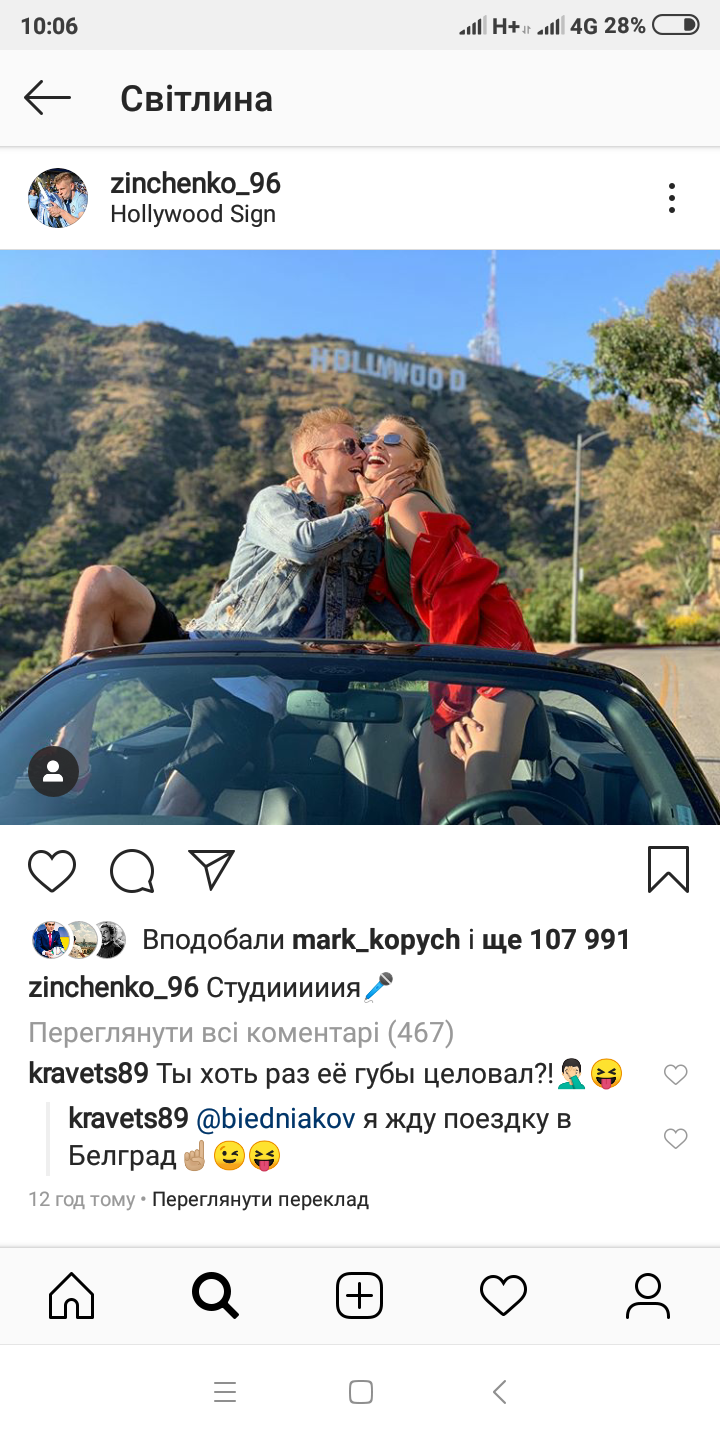The width and height of the screenshot is (720, 1440).
Task: Open the three-dot post options menu
Action: pyautogui.click(x=672, y=198)
